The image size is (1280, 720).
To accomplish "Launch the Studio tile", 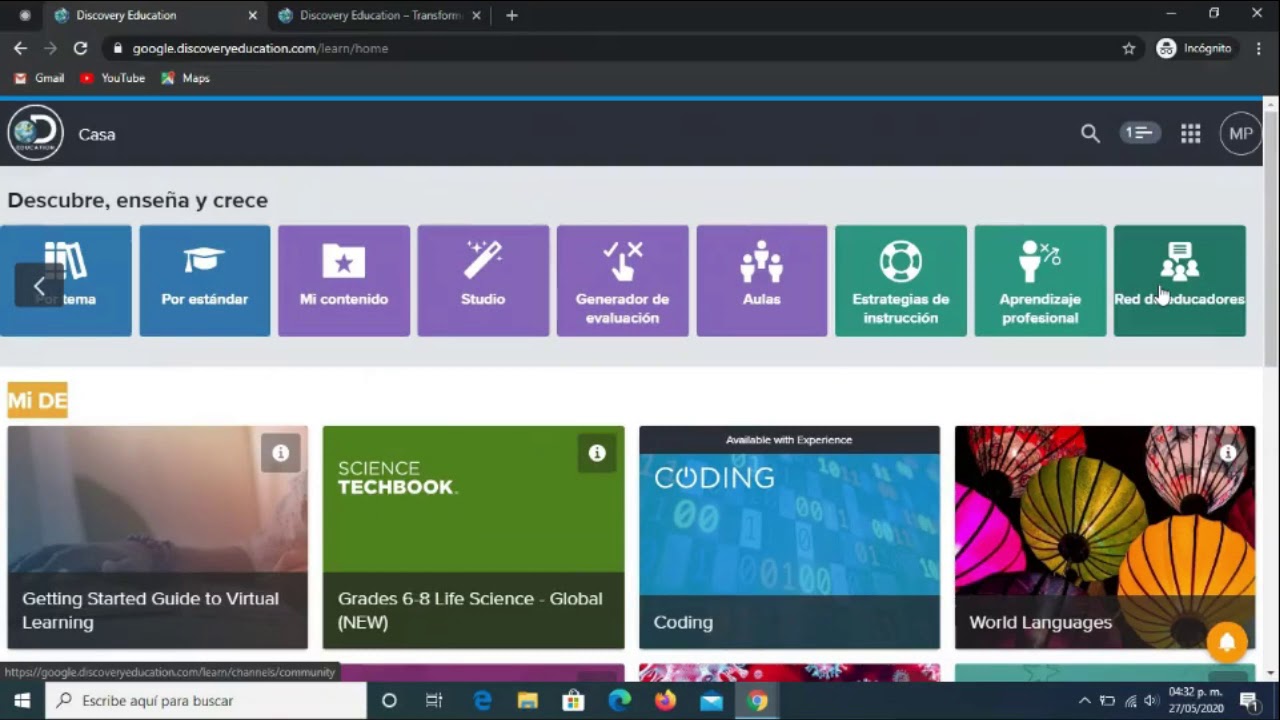I will 483,280.
